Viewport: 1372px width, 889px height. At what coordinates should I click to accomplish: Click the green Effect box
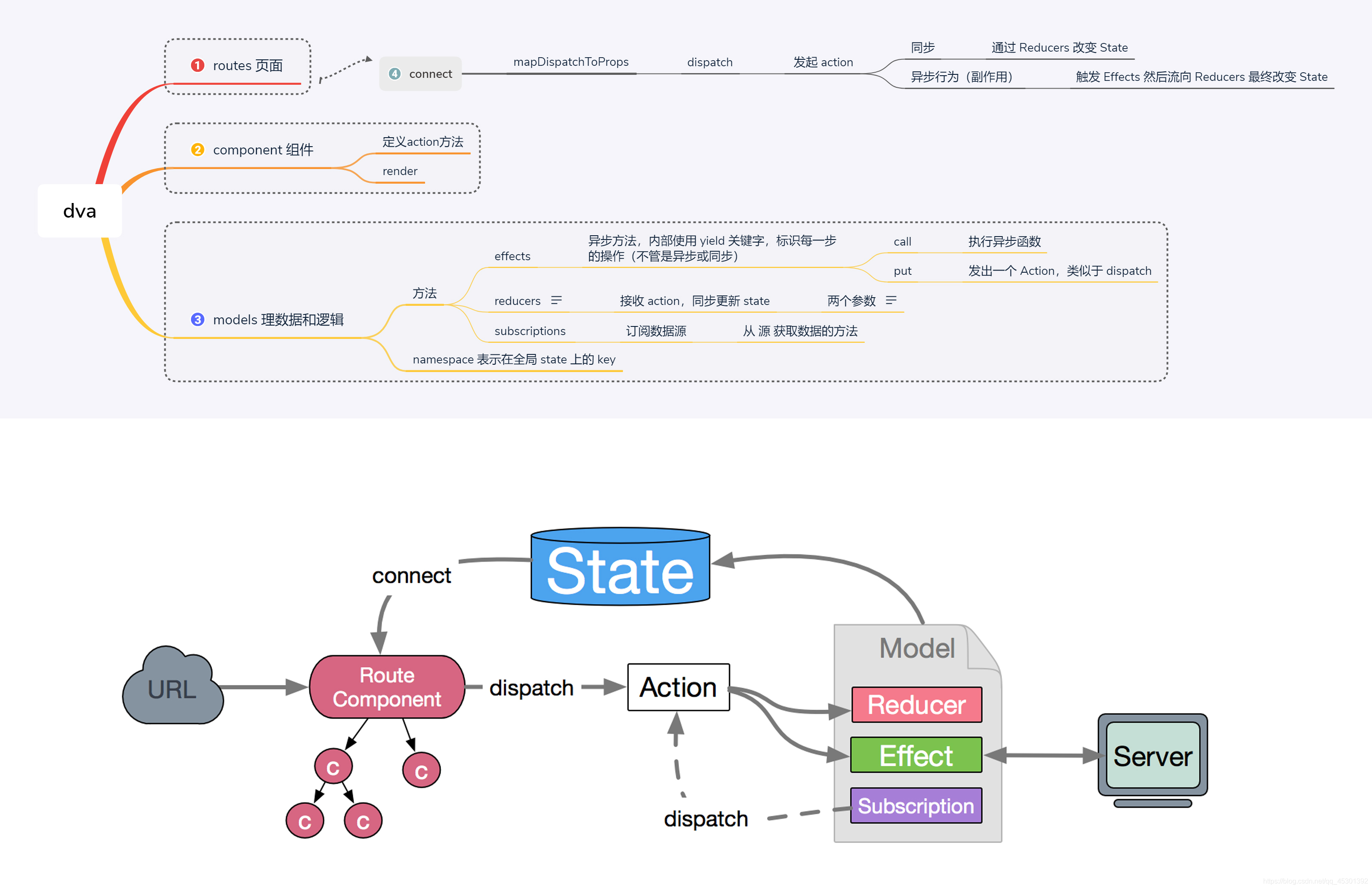pyautogui.click(x=916, y=755)
